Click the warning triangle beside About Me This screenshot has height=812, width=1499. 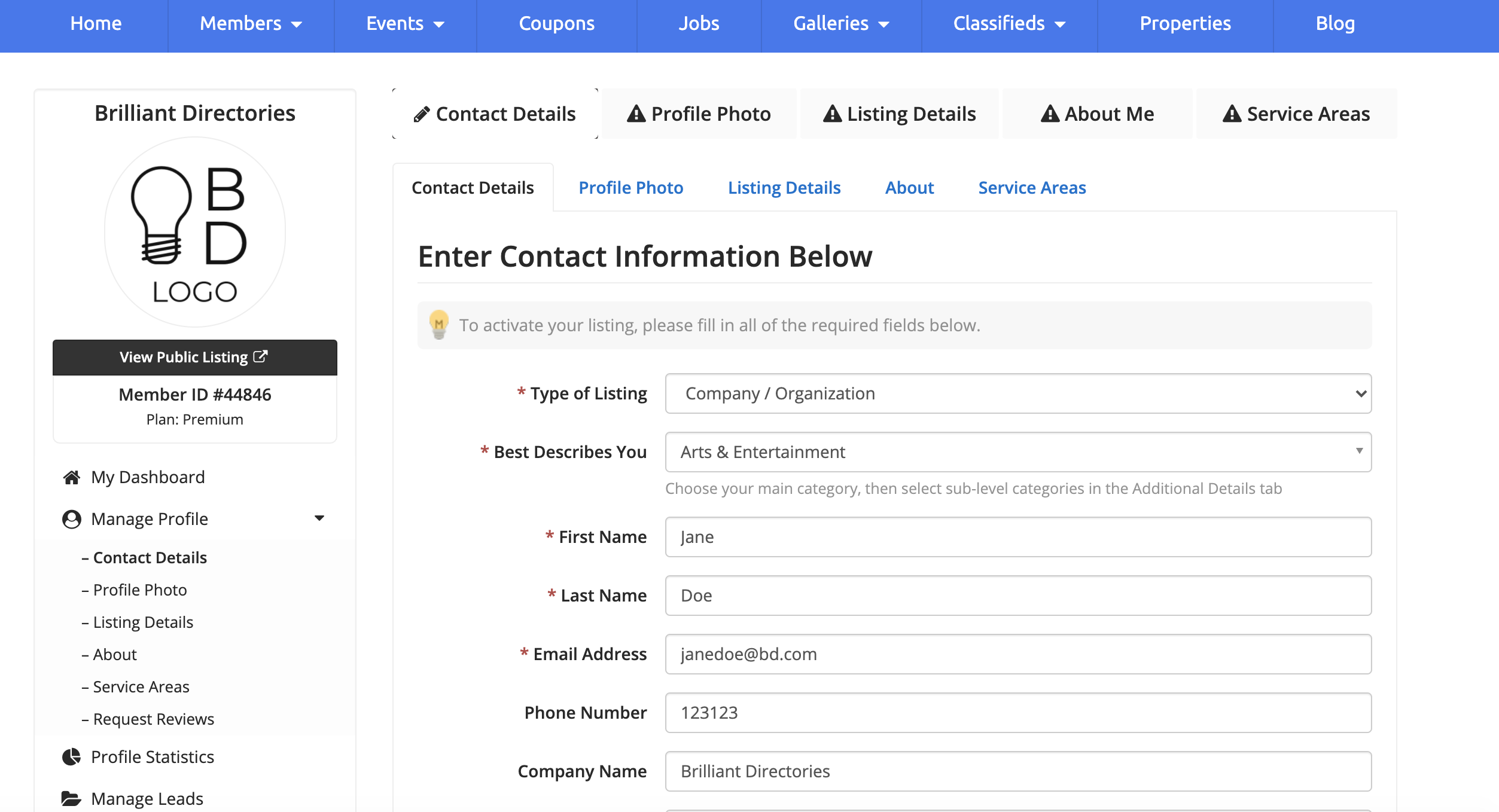coord(1050,114)
